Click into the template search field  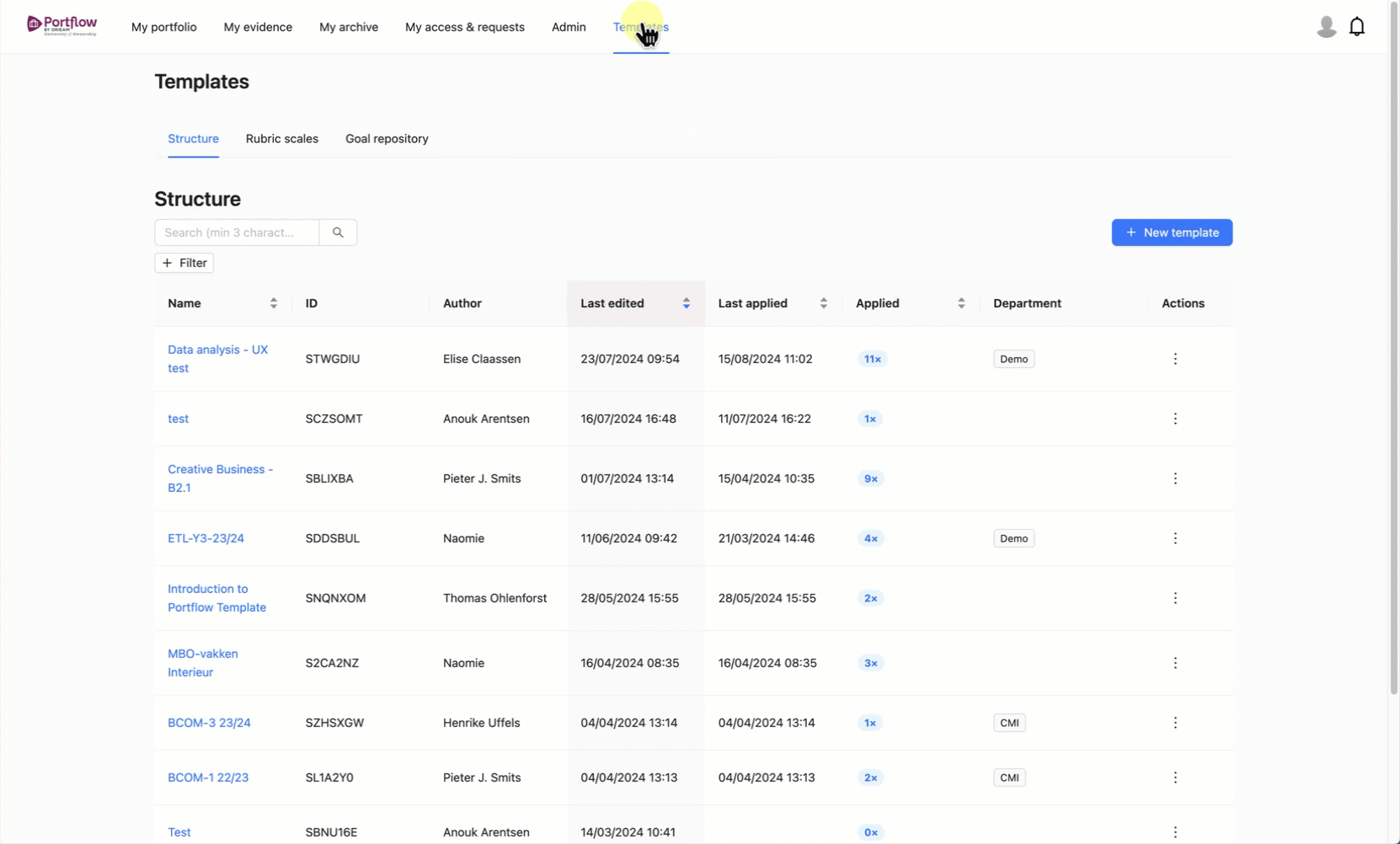click(237, 232)
